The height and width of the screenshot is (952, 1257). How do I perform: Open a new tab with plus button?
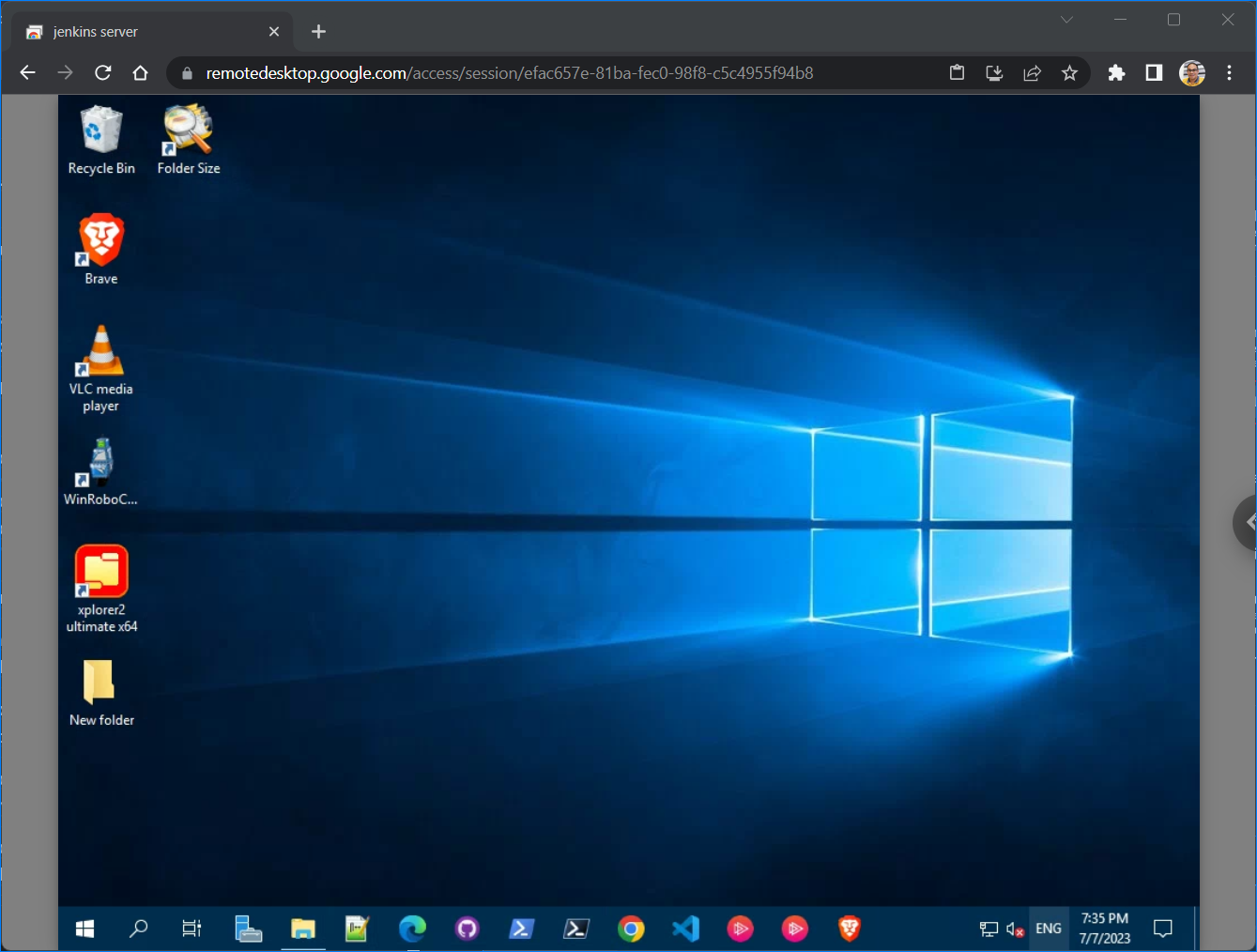318,32
